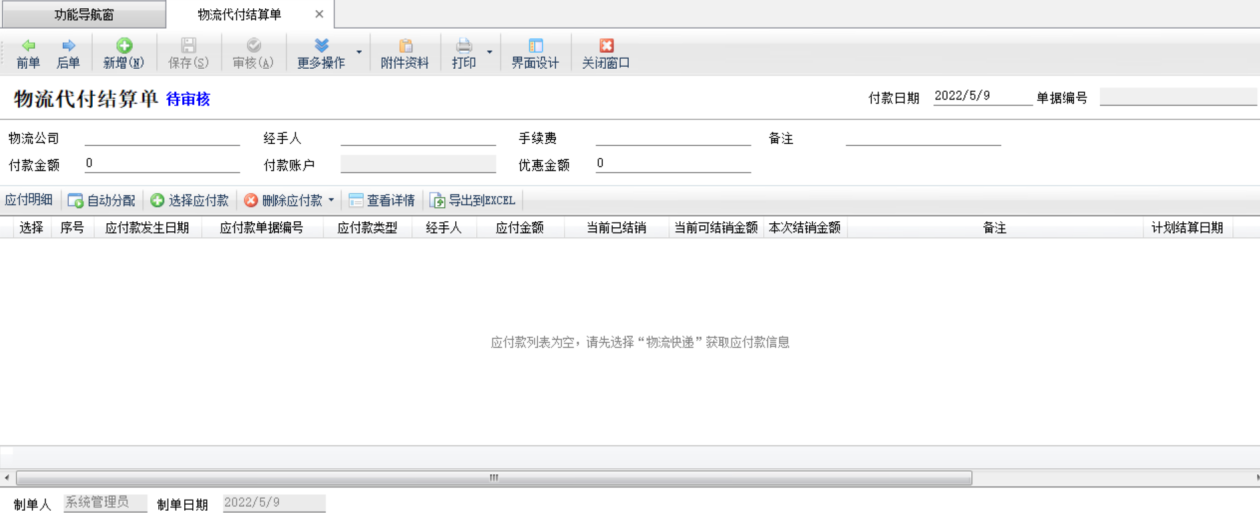1260x529 pixels.
Task: Go to the previous document (前单)
Action: [x=28, y=54]
